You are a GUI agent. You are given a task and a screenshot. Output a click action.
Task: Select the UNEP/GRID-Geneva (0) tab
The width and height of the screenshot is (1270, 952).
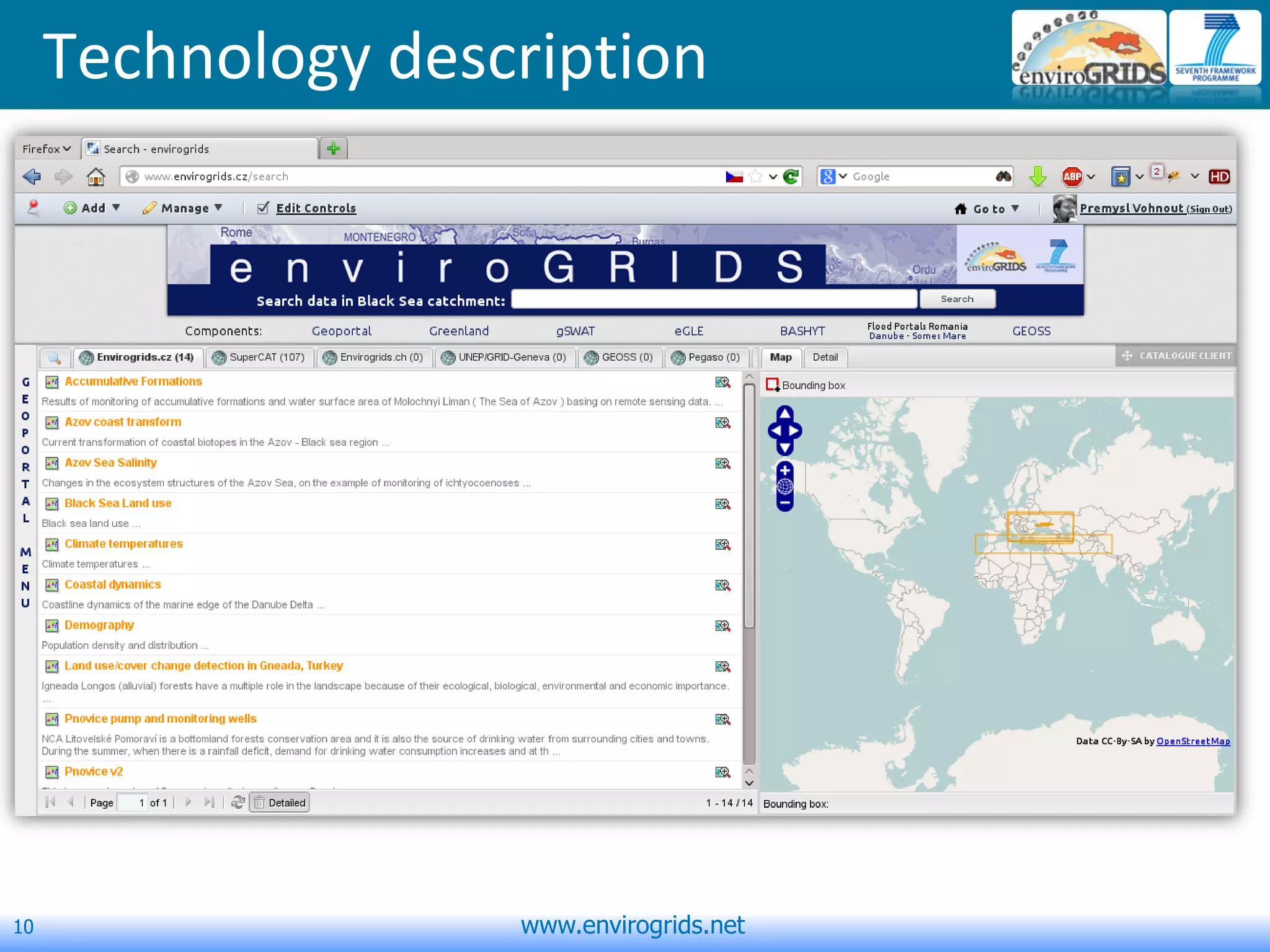504,358
